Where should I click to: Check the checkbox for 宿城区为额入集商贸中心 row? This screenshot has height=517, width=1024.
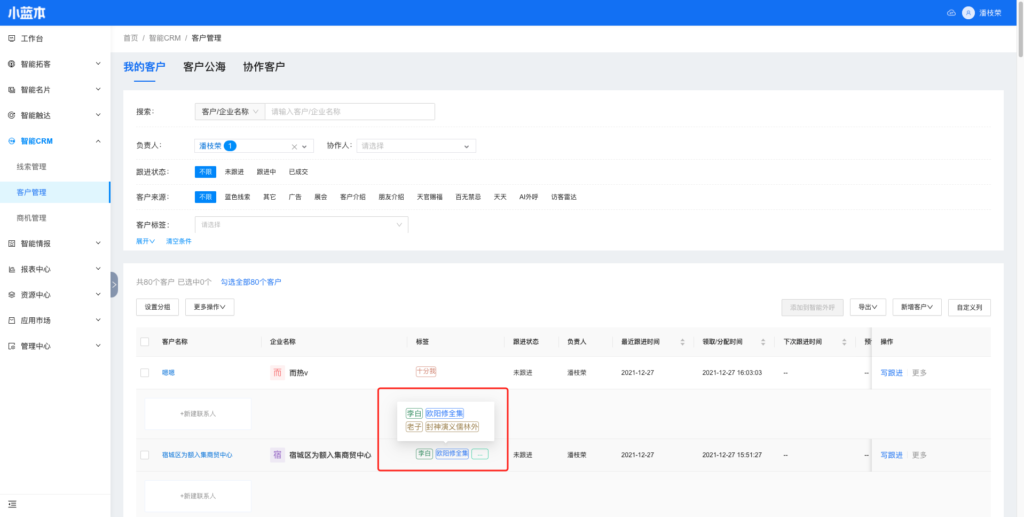click(145, 455)
